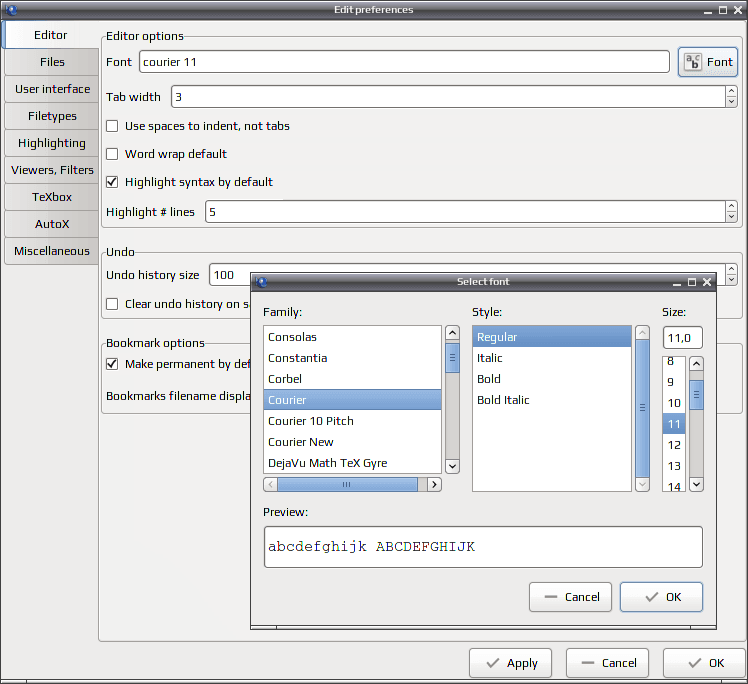748x684 pixels.
Task: Pick font size 9
Action: click(674, 382)
